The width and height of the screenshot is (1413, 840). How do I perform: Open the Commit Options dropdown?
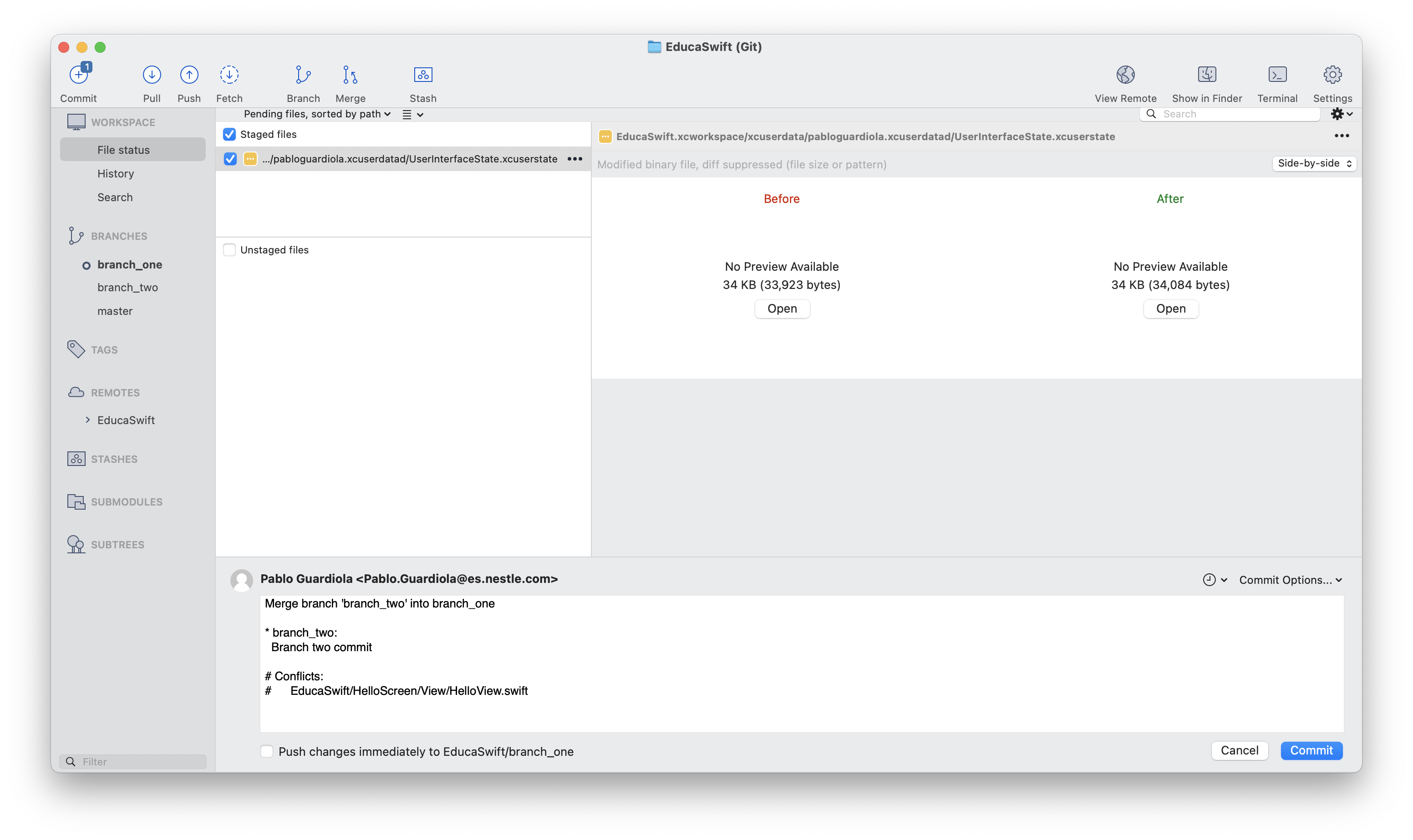(x=1290, y=580)
